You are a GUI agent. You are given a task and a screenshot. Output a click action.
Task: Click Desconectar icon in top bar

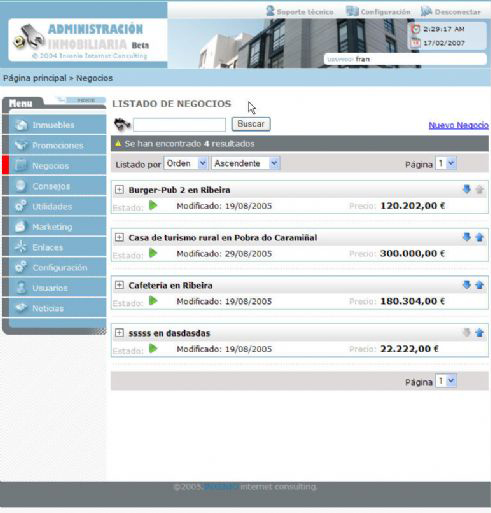coord(426,11)
